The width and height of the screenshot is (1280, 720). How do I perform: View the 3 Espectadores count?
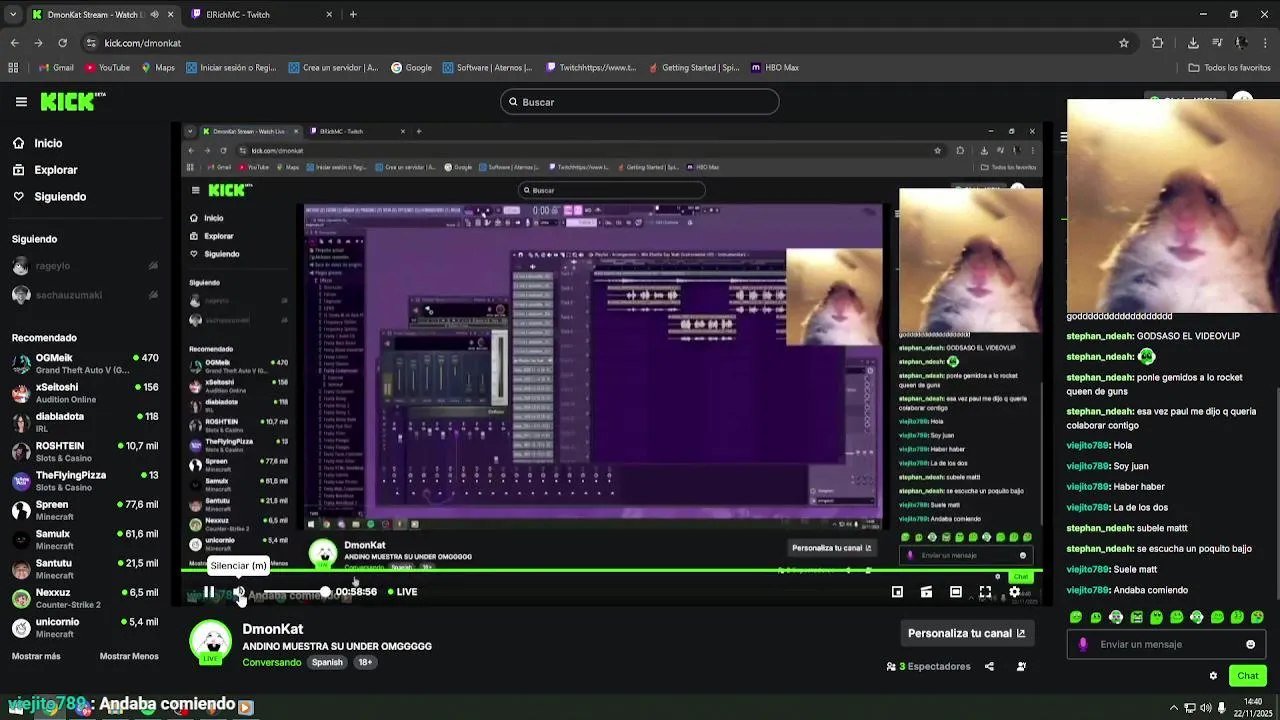tap(928, 666)
